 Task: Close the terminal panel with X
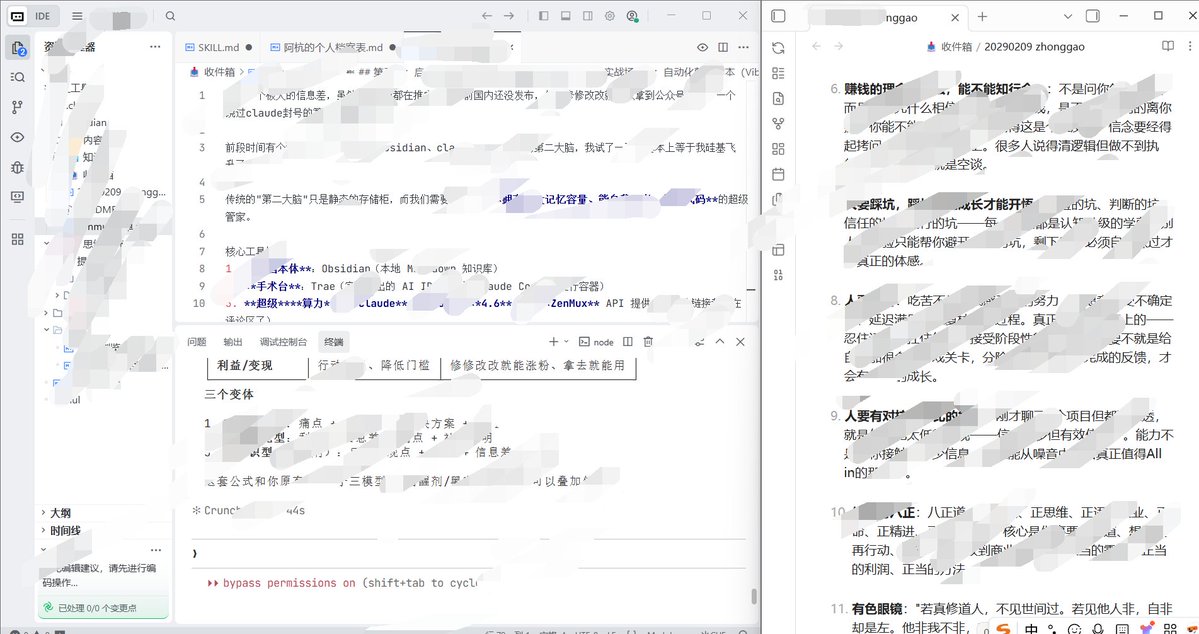point(740,342)
